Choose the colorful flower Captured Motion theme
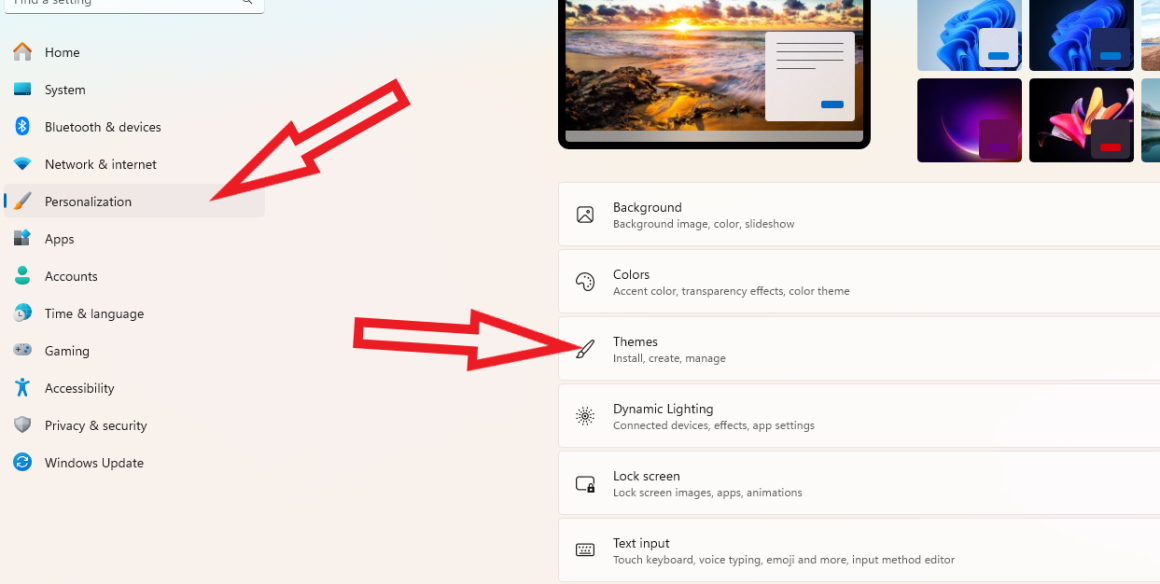Viewport: 1160px width, 584px height. pos(1081,120)
